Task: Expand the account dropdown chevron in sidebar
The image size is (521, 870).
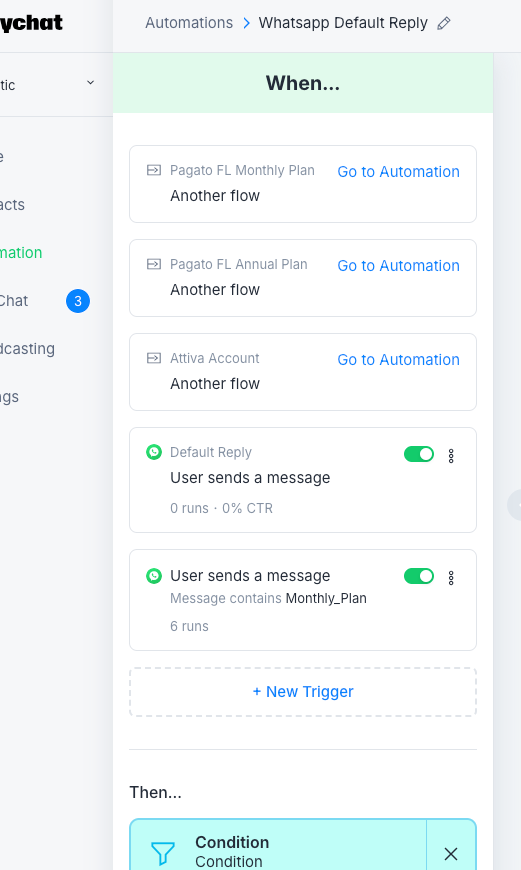Action: click(90, 83)
